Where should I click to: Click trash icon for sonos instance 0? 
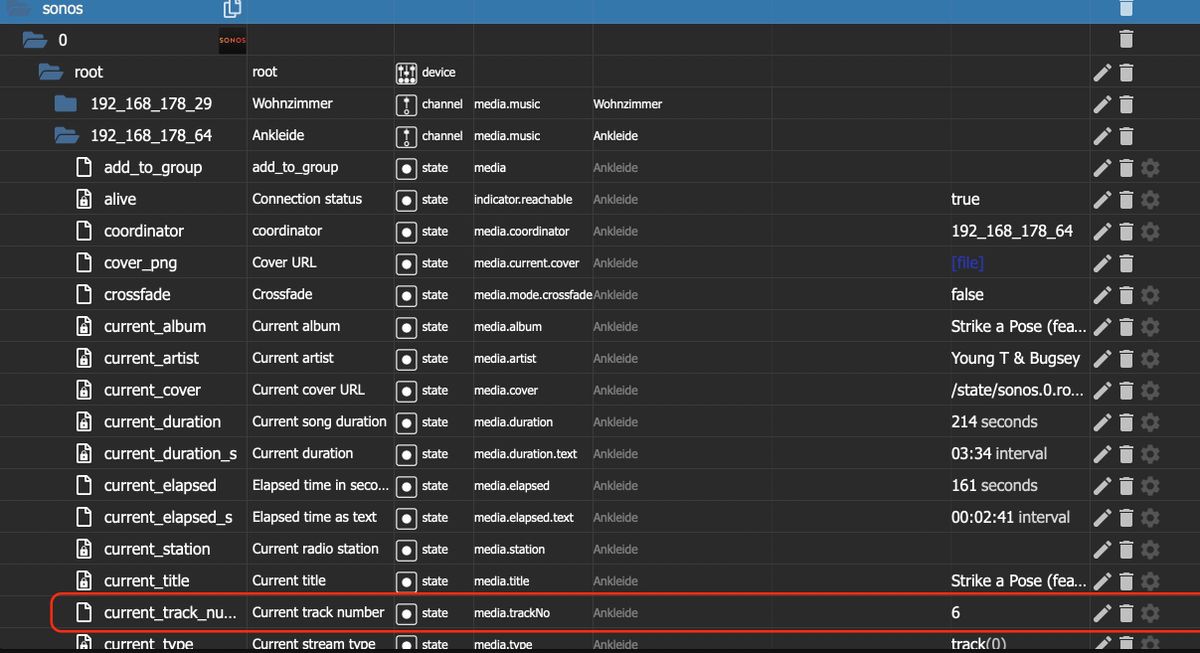(x=1126, y=40)
